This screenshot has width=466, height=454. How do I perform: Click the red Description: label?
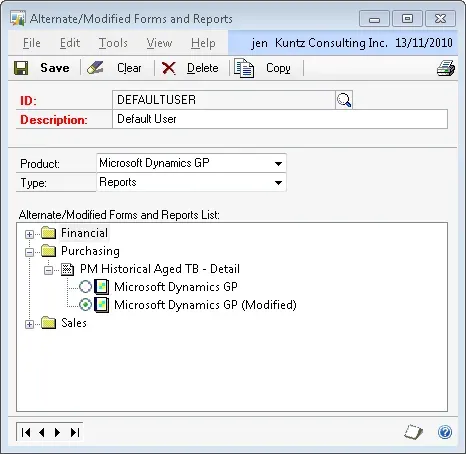coord(54,120)
